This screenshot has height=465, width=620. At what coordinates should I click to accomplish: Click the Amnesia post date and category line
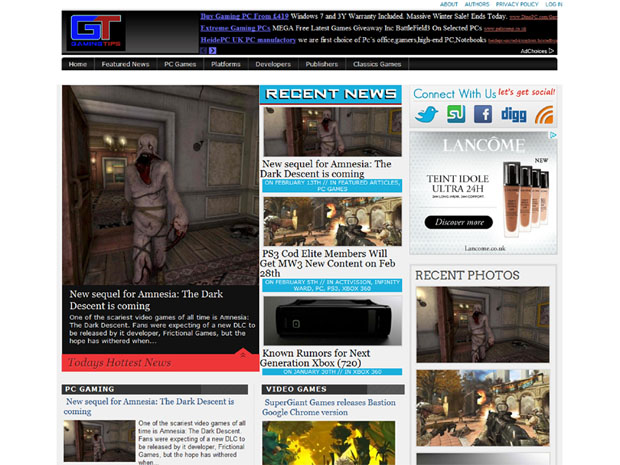click(x=332, y=186)
